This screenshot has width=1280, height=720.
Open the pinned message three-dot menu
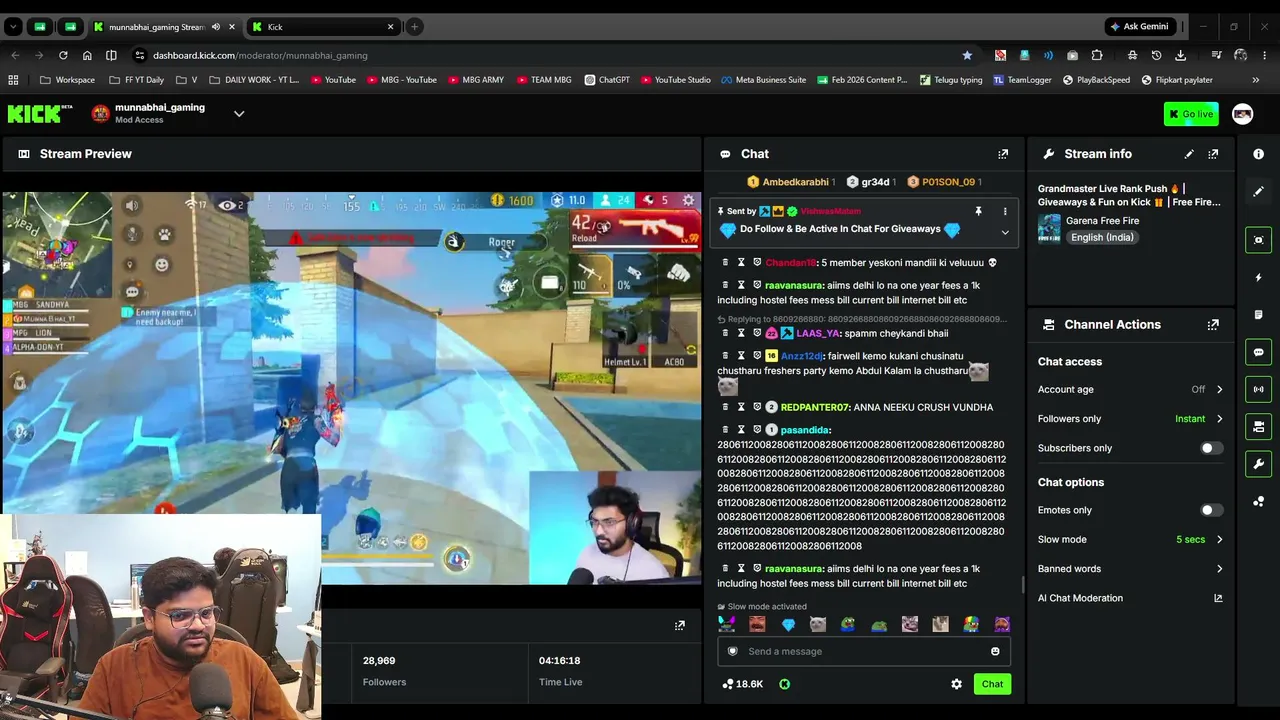(1005, 211)
